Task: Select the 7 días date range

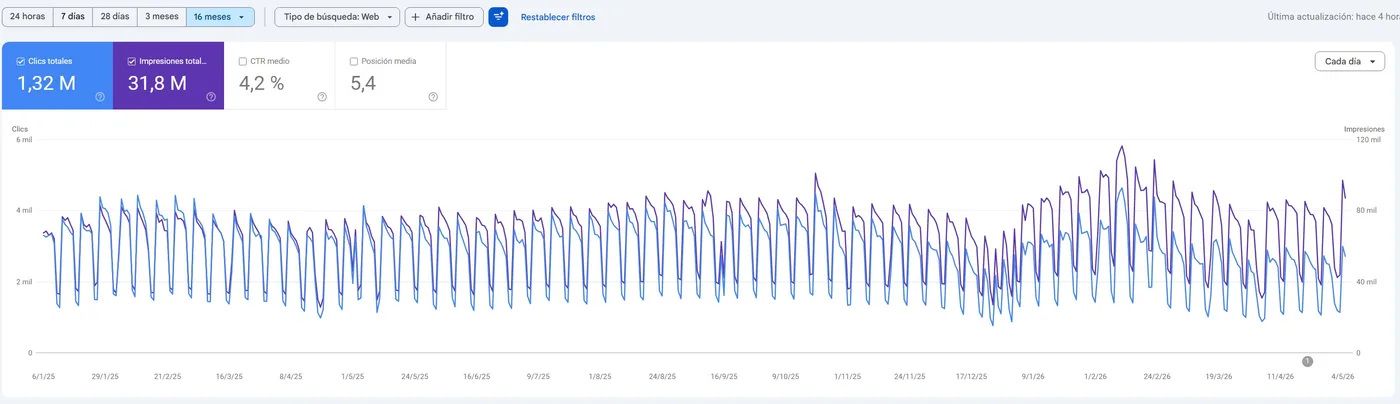Action: 72,17
